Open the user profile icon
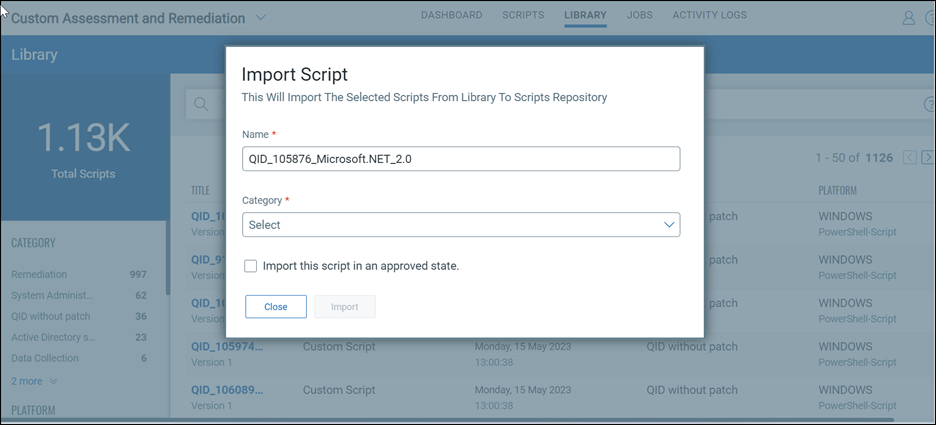Screen dimensions: 936x425 (909, 18)
